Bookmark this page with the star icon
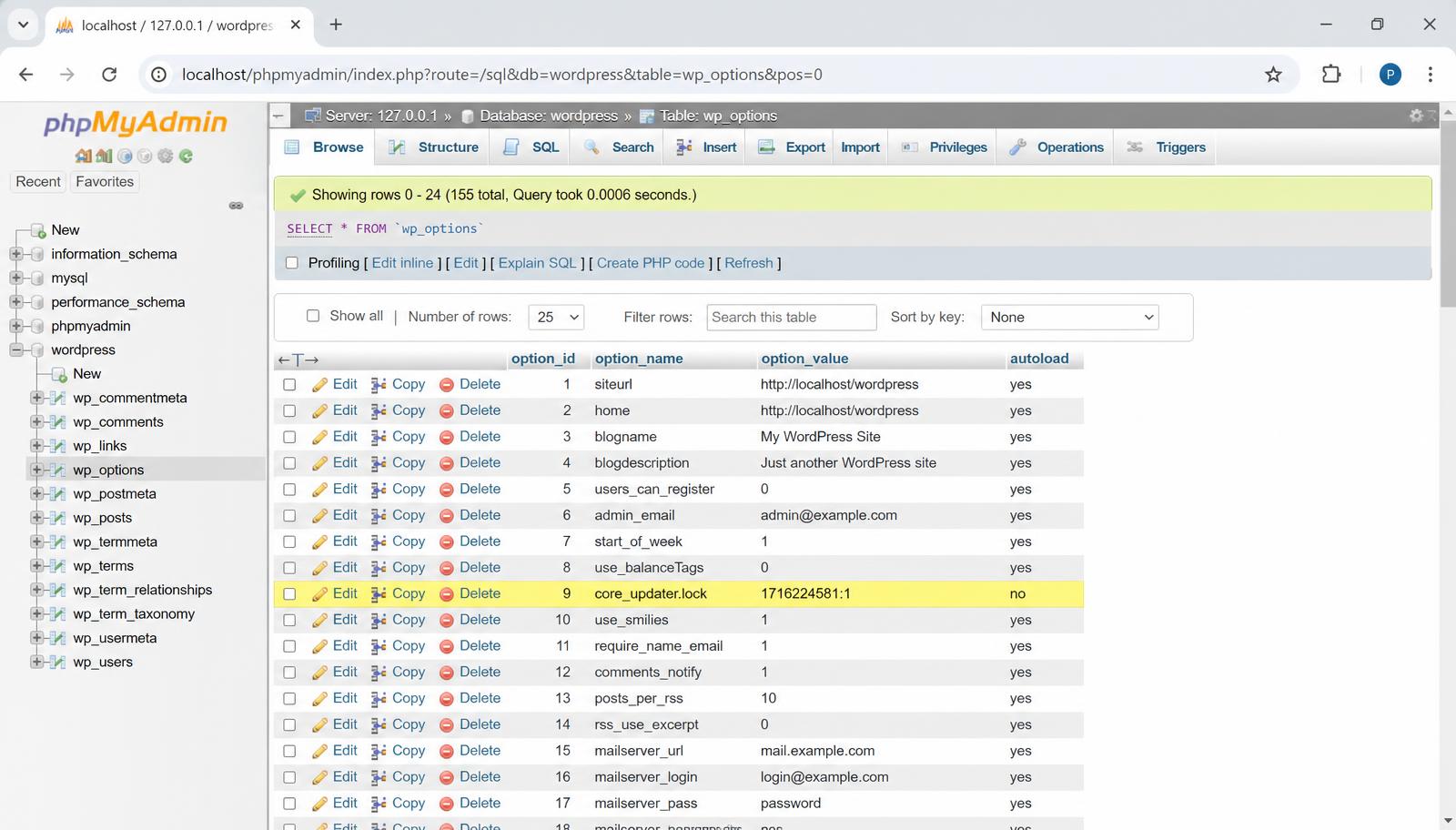The width and height of the screenshot is (1456, 830). (x=1273, y=75)
